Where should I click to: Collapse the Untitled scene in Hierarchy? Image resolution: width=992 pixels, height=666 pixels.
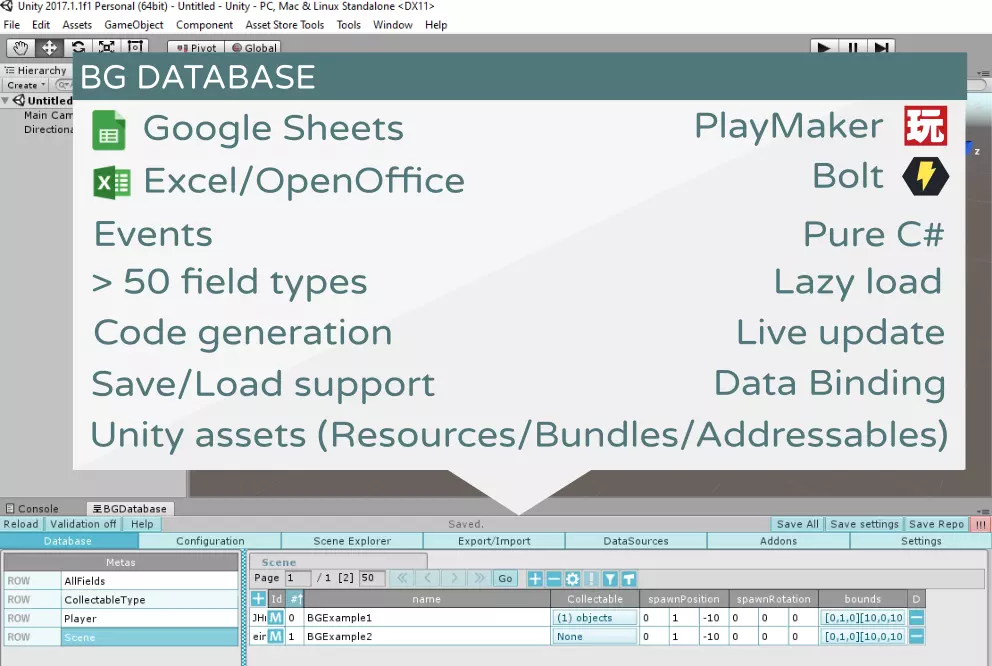(x=6, y=101)
